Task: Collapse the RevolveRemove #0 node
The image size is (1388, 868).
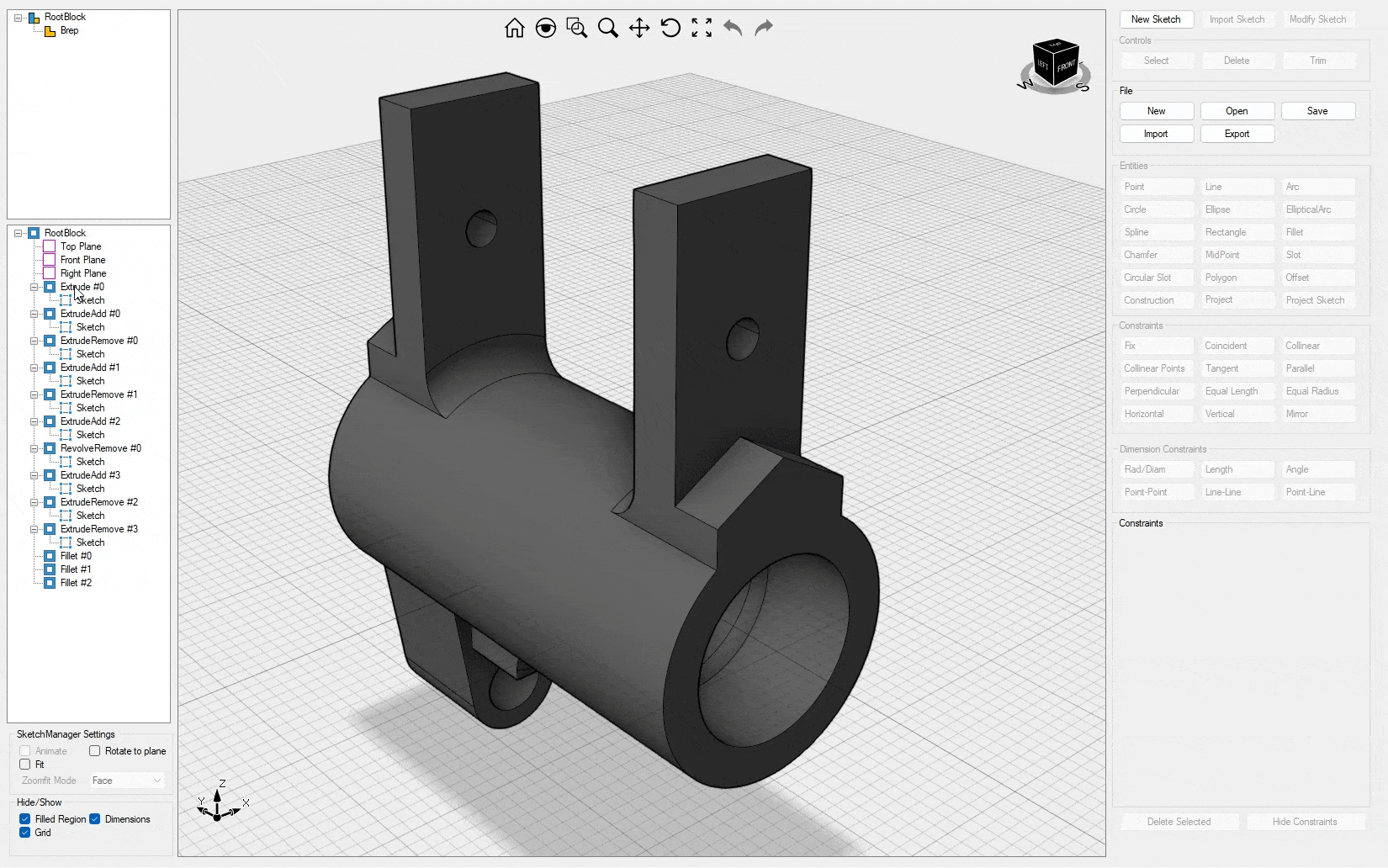Action: (x=34, y=448)
